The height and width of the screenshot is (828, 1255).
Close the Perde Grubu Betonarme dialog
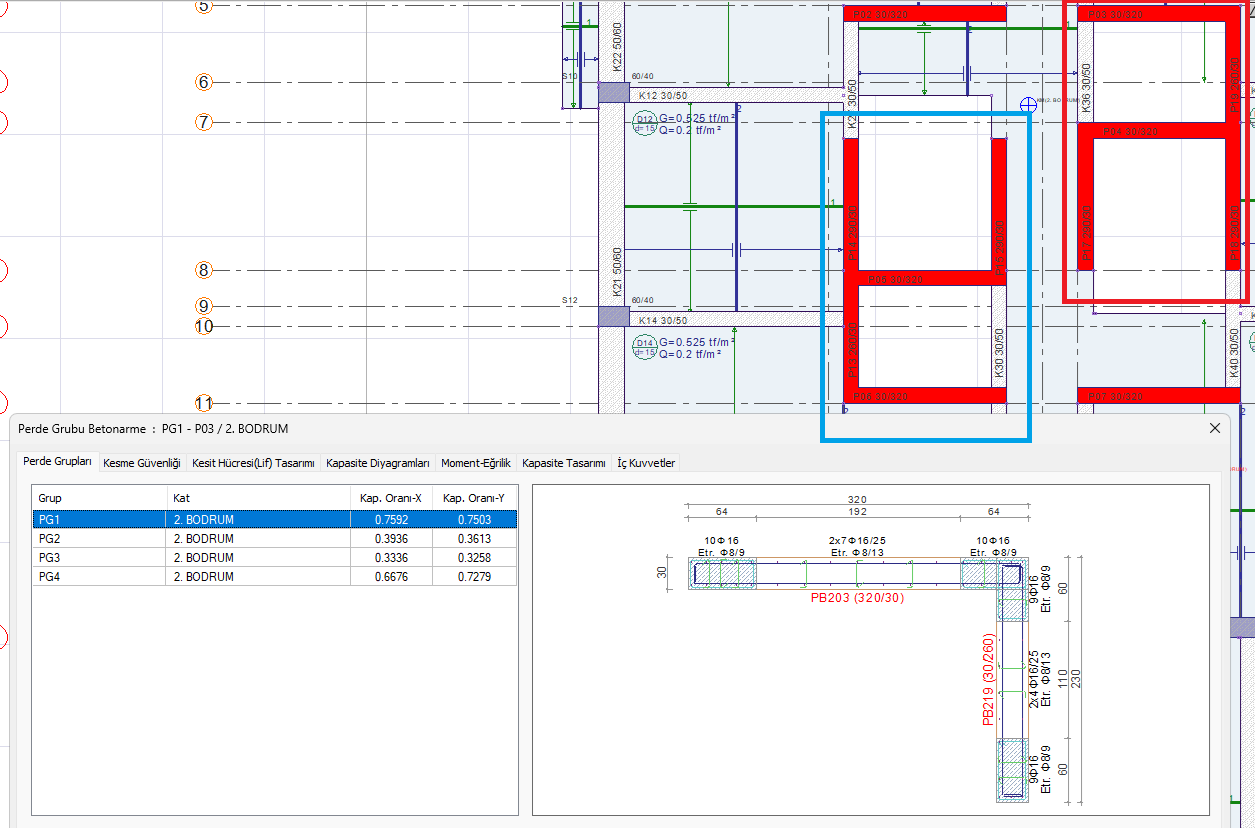(1215, 428)
